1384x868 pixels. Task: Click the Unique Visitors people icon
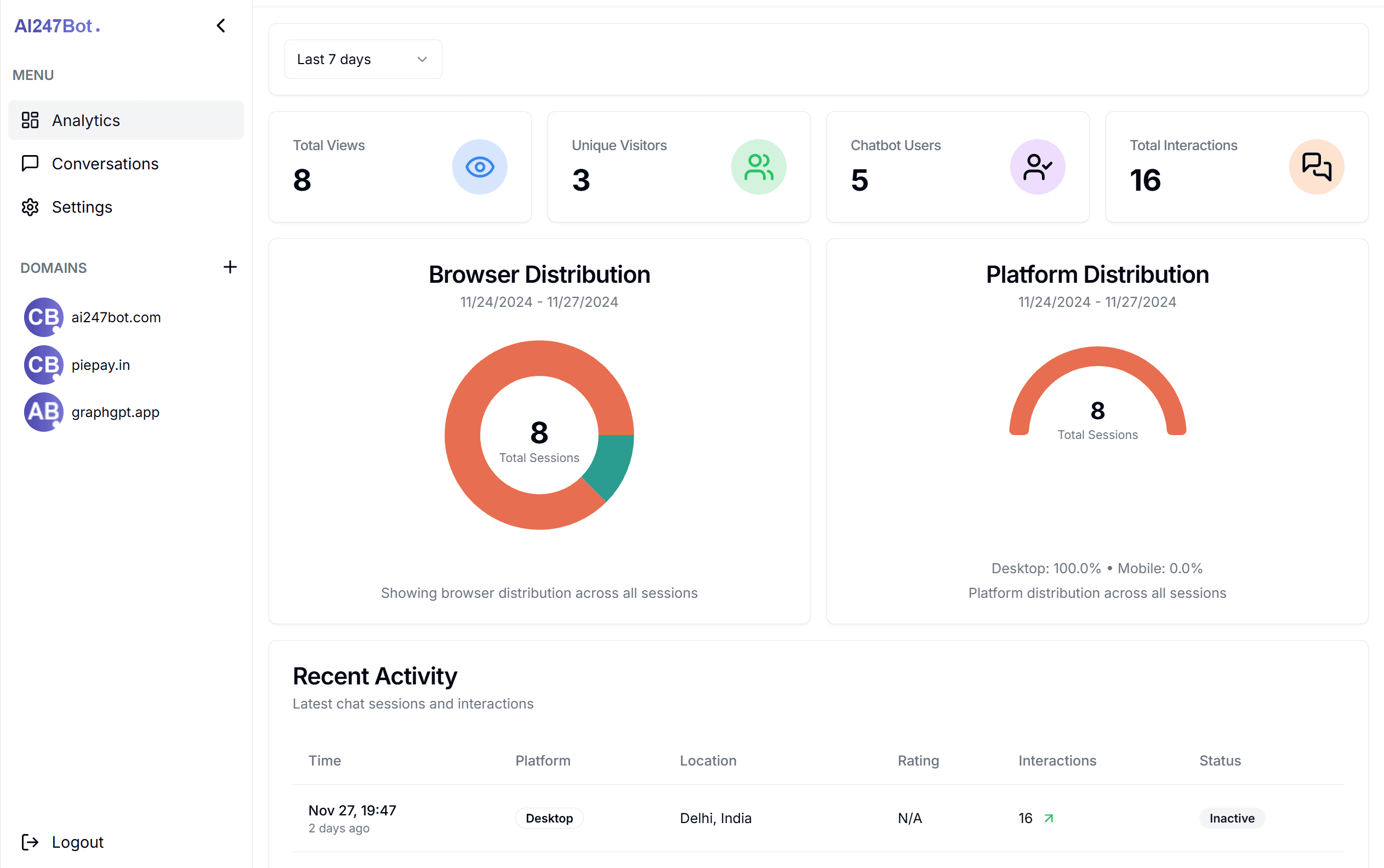758,167
